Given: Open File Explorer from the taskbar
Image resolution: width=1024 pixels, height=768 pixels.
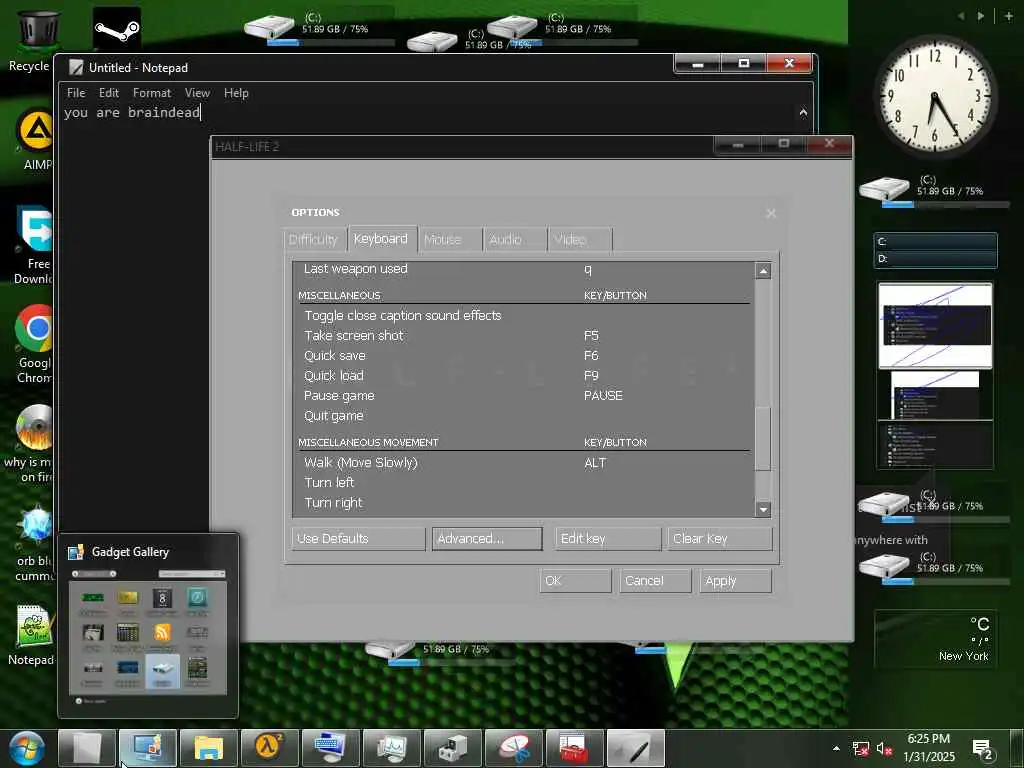Looking at the screenshot, I should 209,748.
